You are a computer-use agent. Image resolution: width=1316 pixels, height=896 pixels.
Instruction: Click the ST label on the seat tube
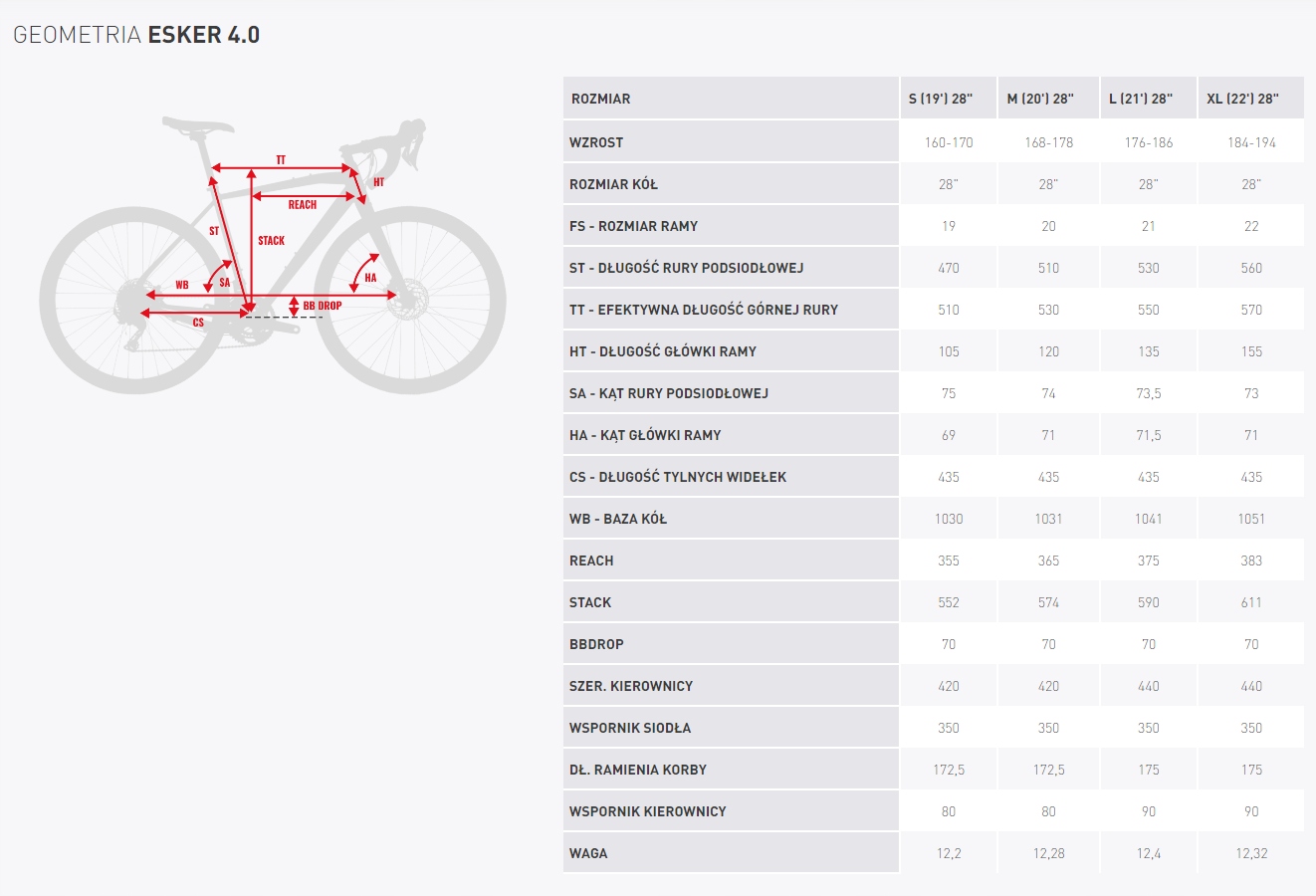(214, 231)
